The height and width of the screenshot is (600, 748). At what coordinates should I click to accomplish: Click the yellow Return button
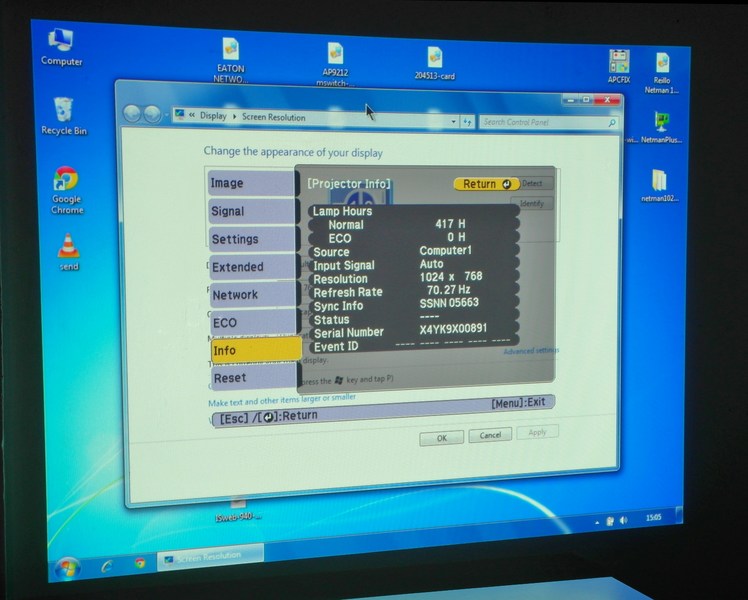point(487,184)
